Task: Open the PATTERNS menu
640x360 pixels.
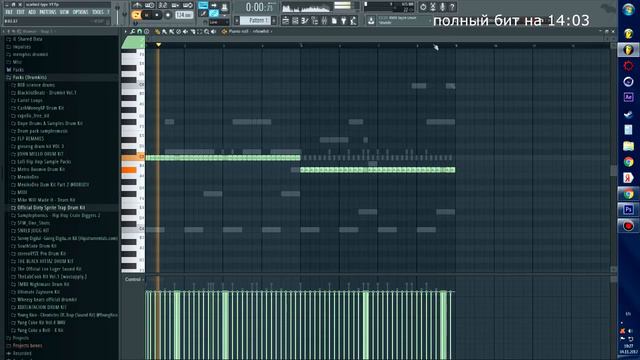Action: coord(48,12)
